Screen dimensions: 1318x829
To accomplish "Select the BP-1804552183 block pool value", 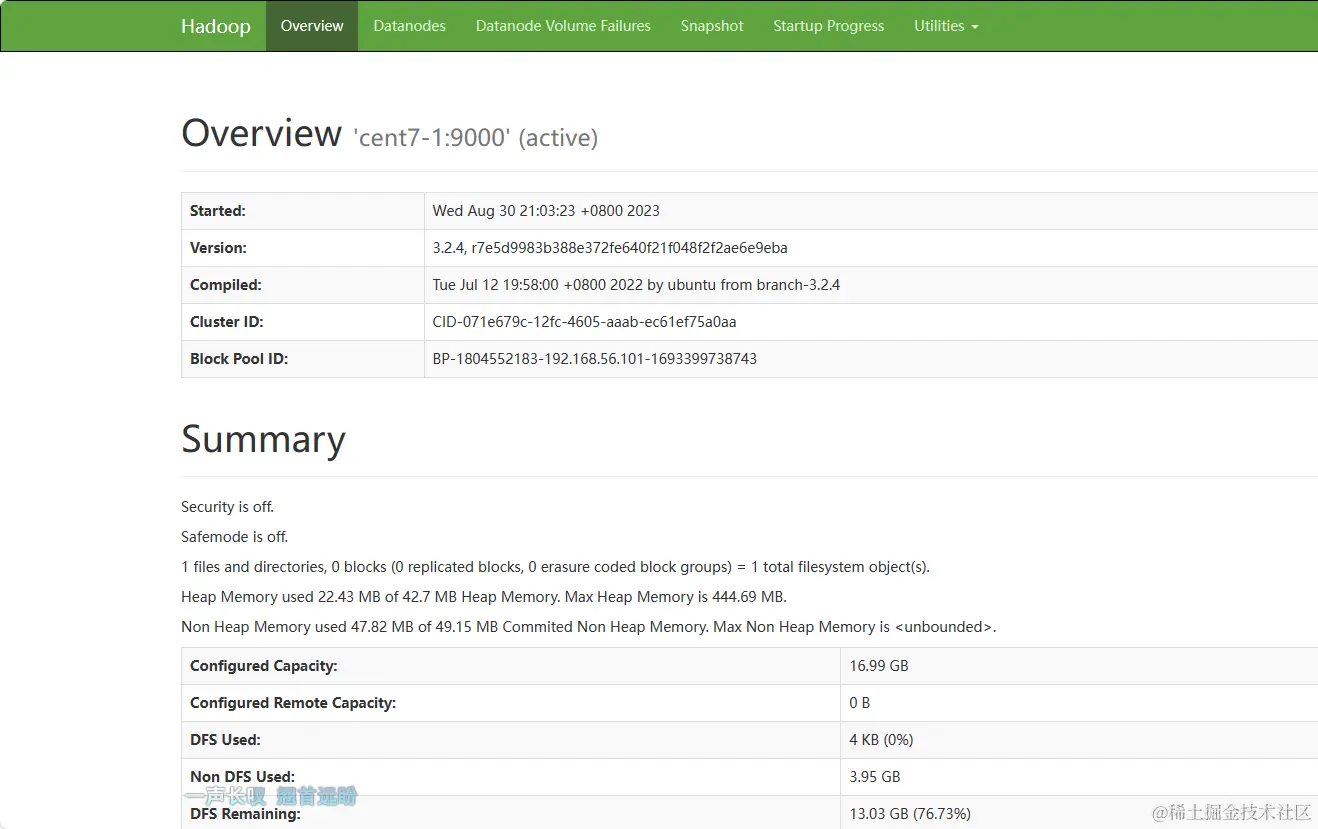I will point(595,359).
